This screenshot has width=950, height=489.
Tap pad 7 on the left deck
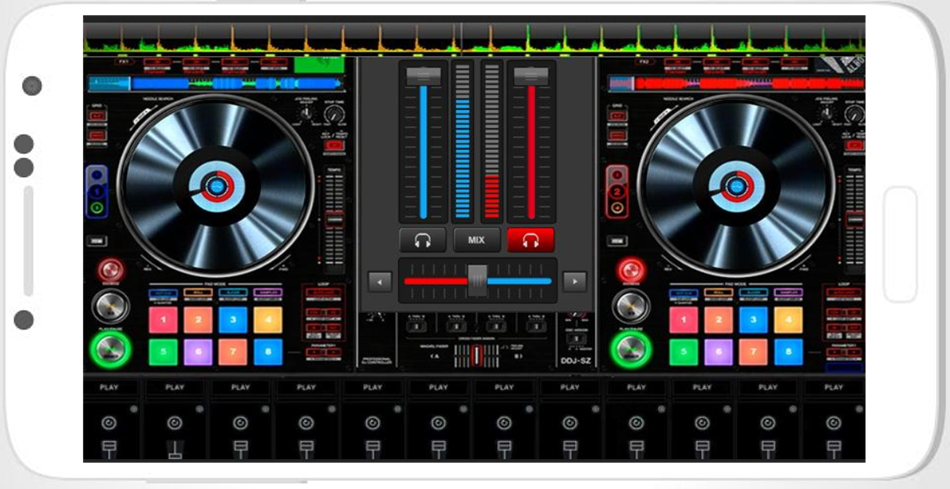tap(233, 352)
